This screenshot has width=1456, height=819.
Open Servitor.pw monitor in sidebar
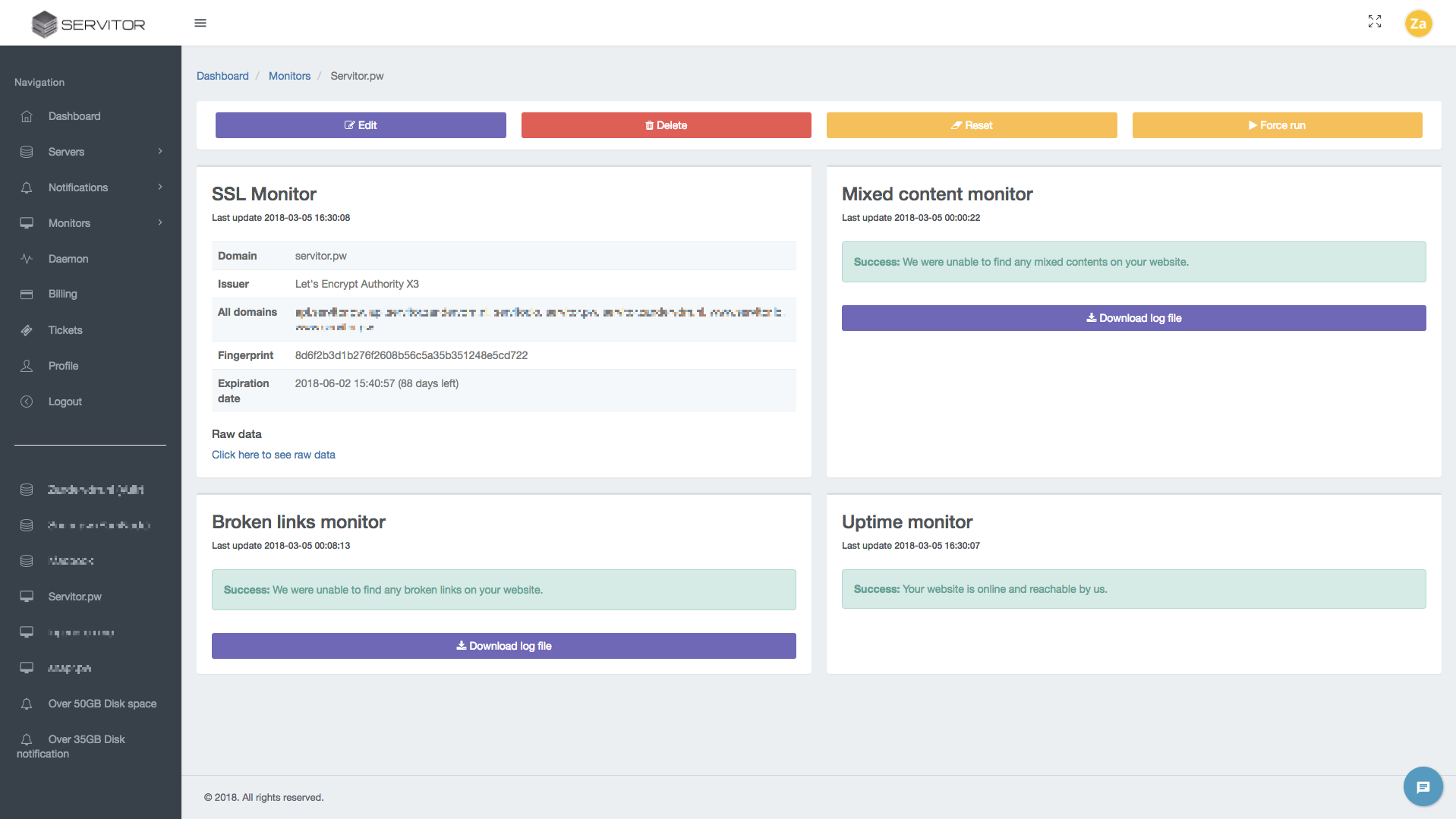[x=74, y=597]
